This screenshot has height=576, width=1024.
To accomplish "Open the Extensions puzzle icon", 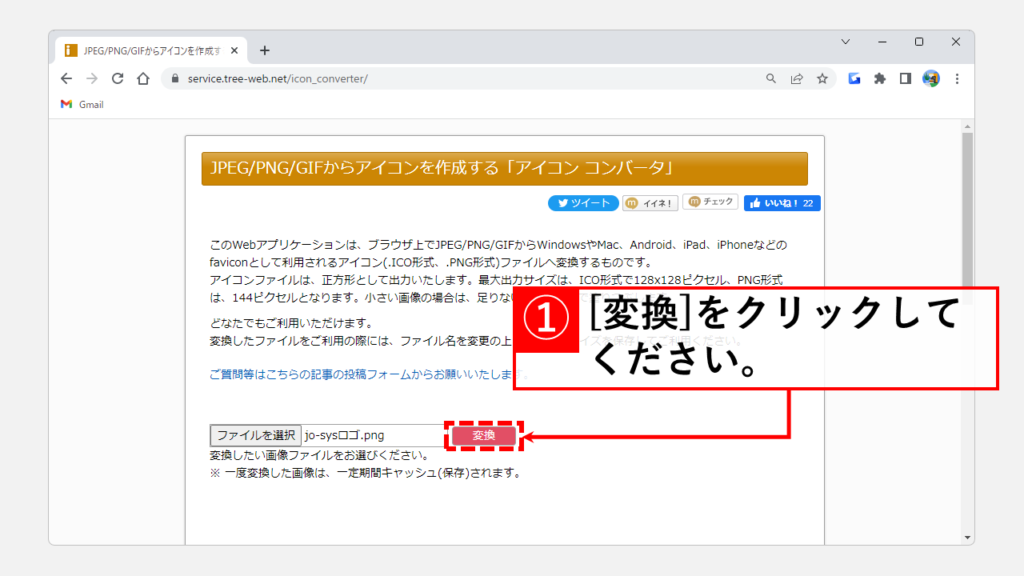I will pos(880,78).
